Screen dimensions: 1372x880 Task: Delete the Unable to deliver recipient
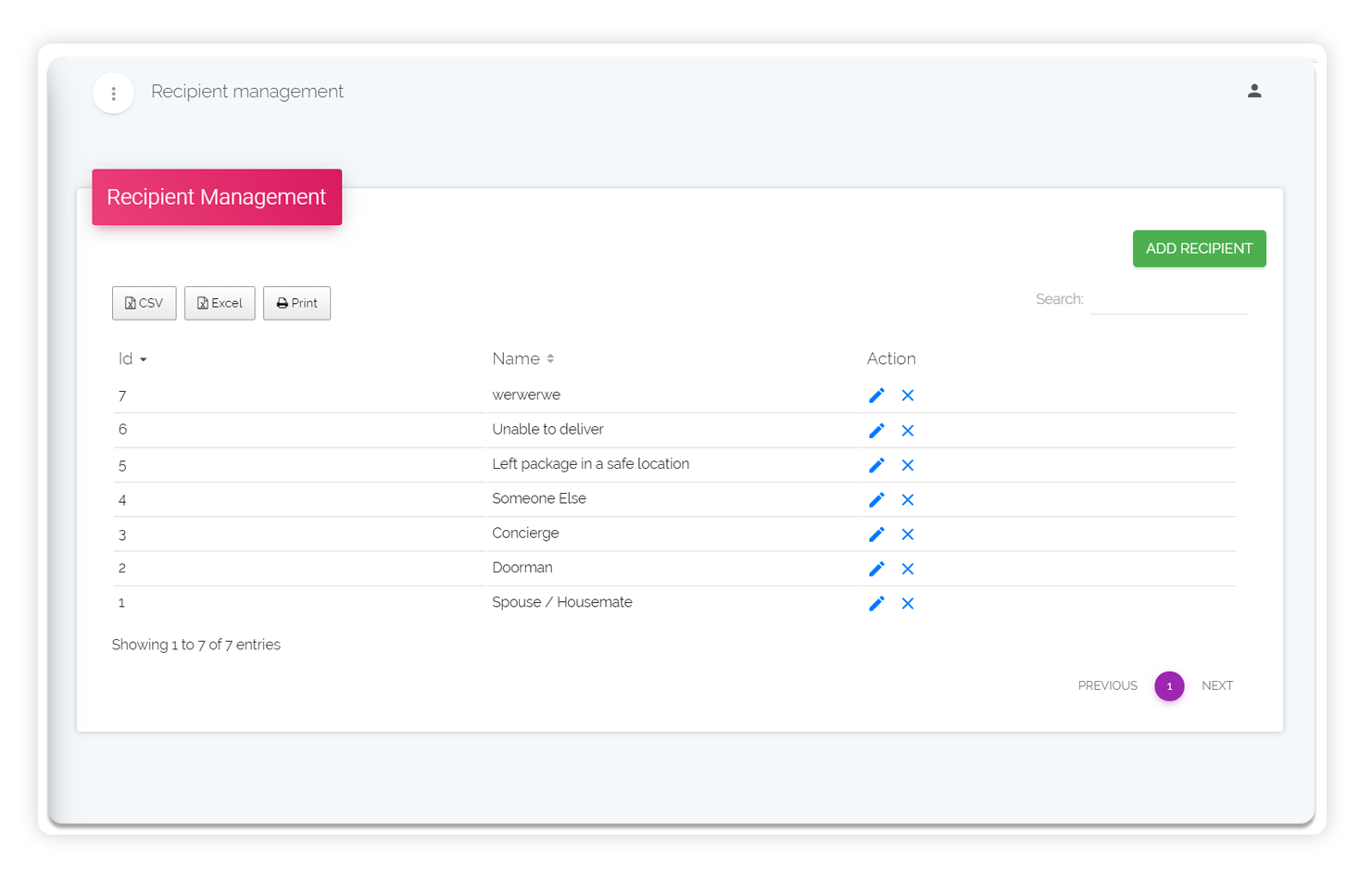point(908,431)
